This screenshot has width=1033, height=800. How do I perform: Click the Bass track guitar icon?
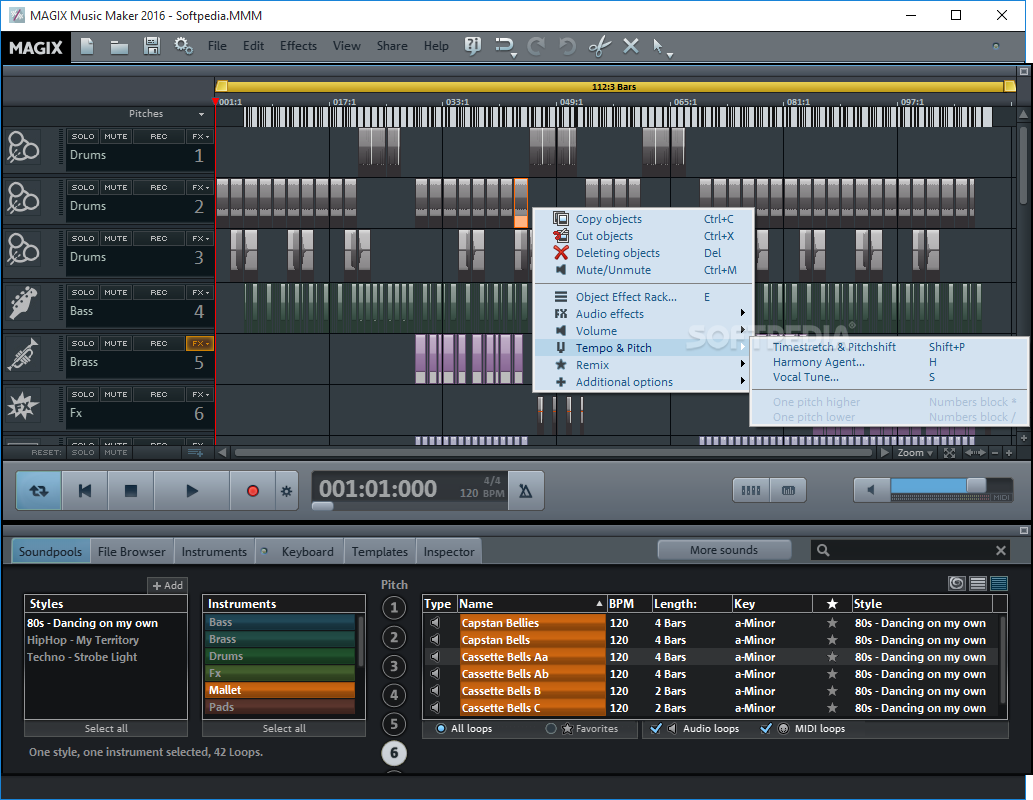click(x=23, y=302)
